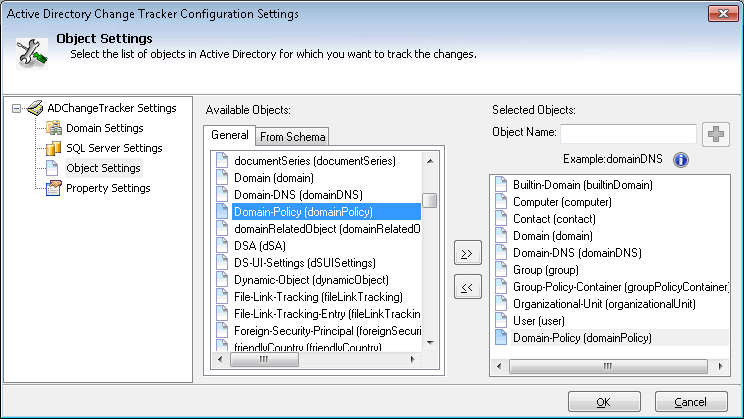Click Selected Objects horizontal scrollbar thumb

[608, 366]
